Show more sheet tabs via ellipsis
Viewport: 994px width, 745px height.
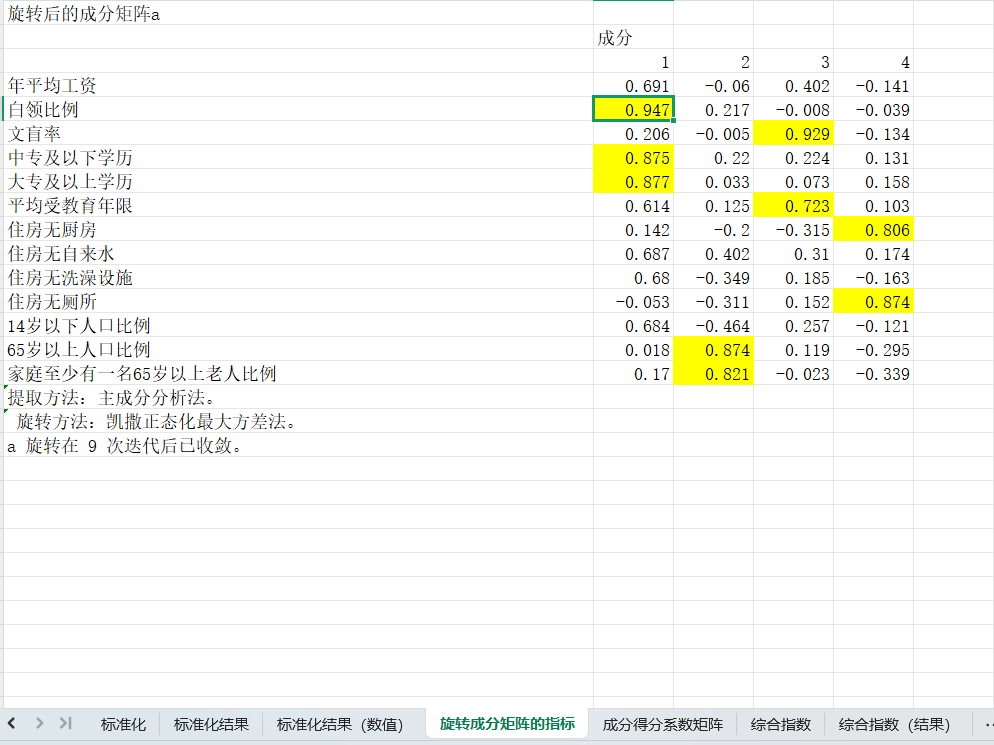click(x=988, y=724)
